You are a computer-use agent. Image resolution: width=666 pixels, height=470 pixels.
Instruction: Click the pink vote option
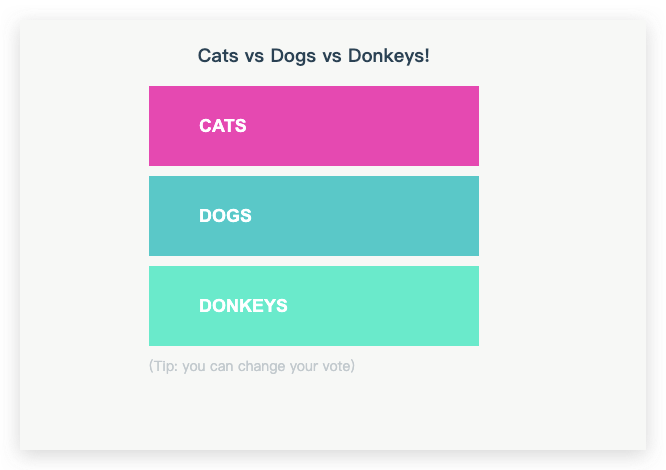pos(313,126)
